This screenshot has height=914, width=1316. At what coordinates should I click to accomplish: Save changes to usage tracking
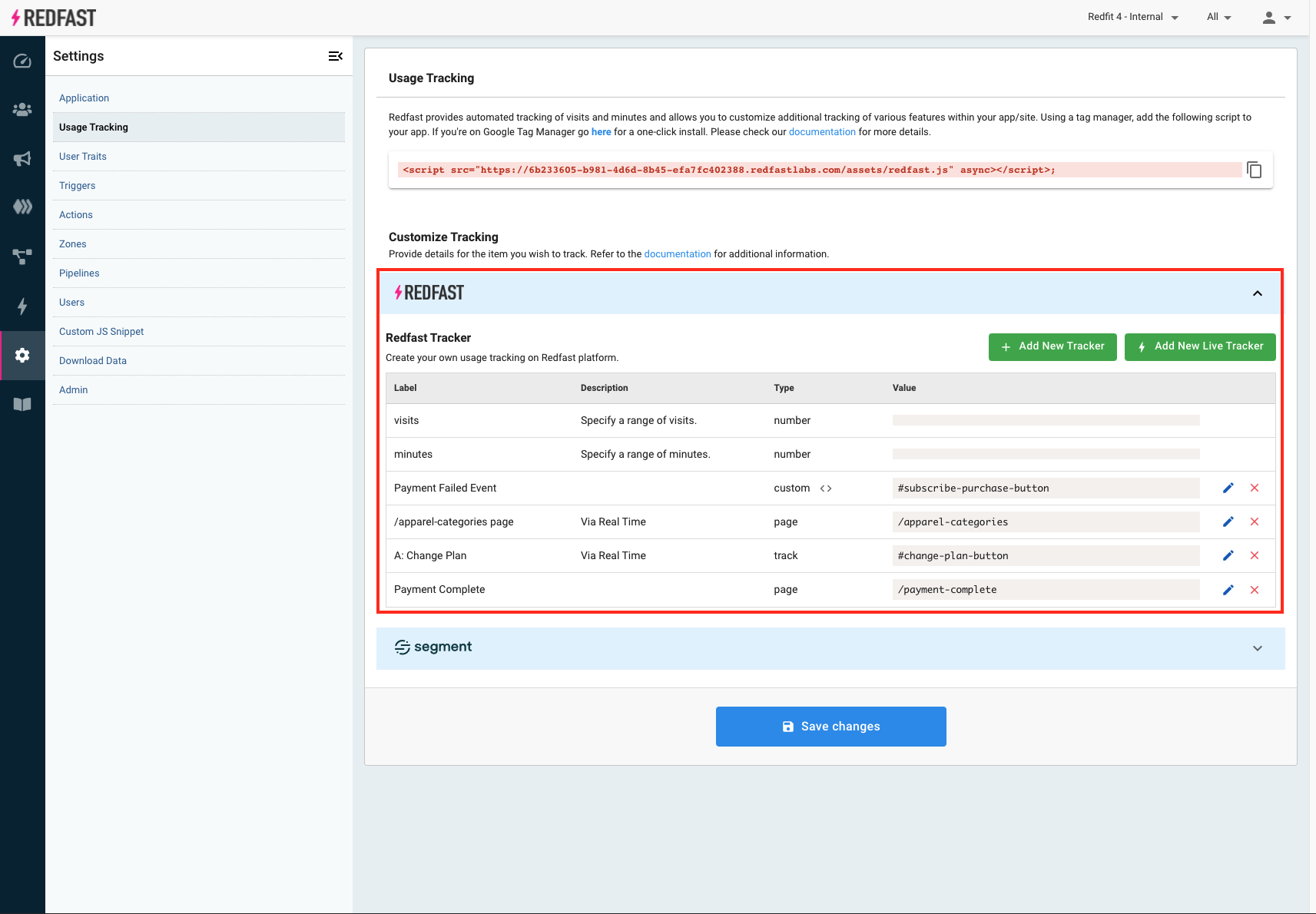coord(831,727)
